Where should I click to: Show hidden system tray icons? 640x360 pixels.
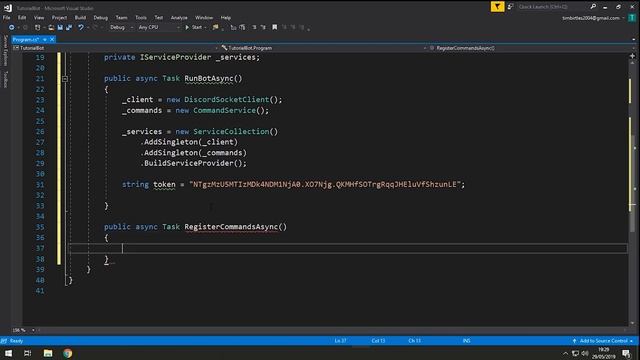[x=565, y=353]
